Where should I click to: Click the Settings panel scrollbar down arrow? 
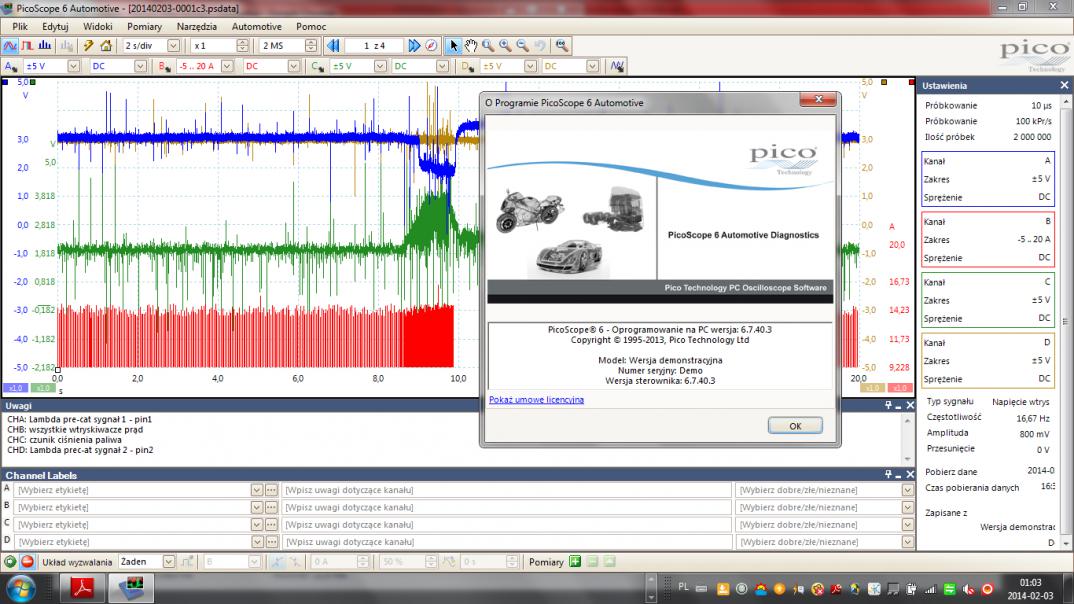[1065, 543]
